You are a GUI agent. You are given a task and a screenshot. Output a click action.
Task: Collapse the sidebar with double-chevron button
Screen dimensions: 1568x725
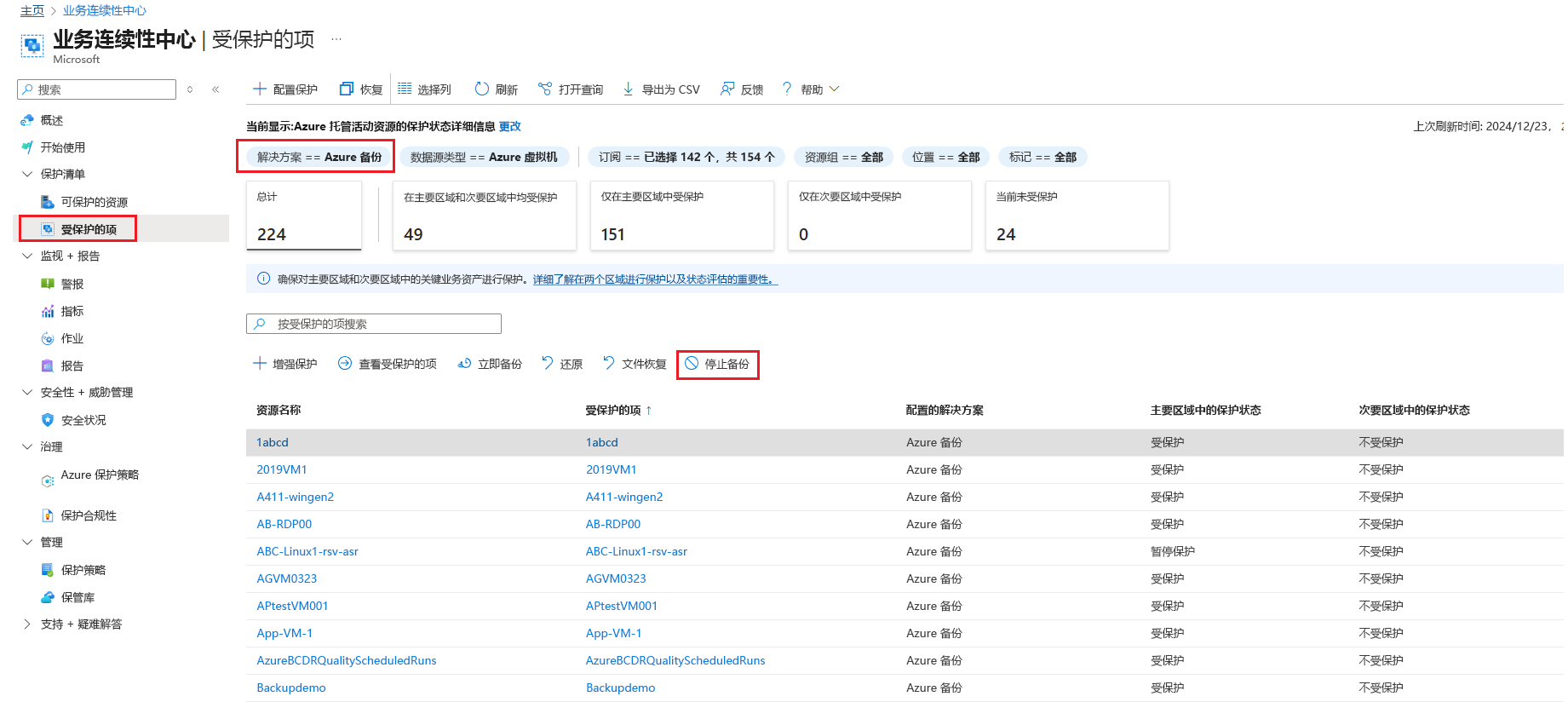point(215,89)
